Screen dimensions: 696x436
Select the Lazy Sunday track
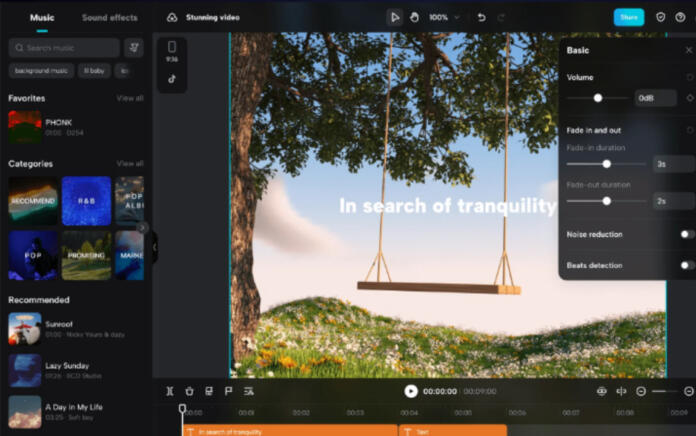click(75, 370)
